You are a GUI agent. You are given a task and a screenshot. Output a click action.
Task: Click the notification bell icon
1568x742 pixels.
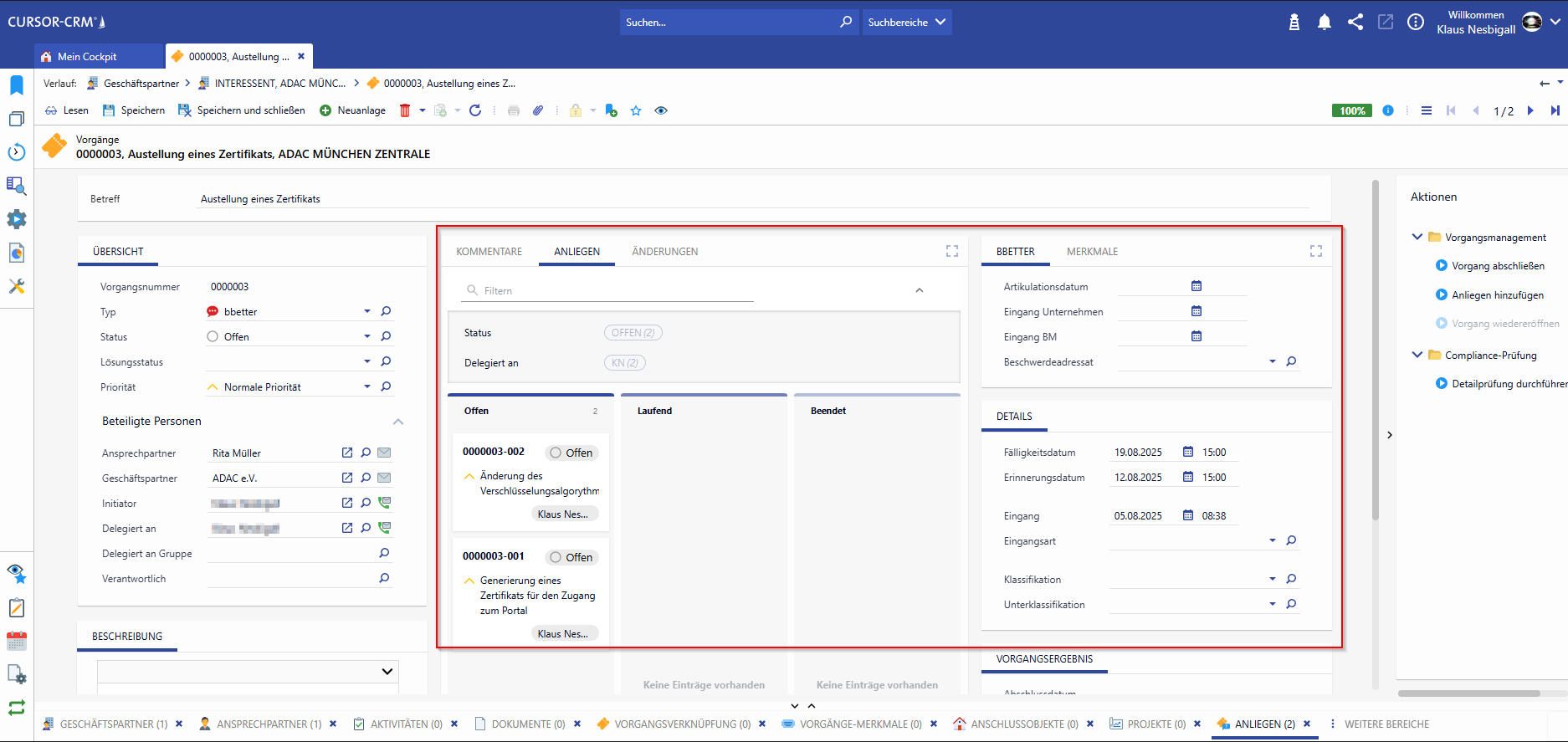1324,23
